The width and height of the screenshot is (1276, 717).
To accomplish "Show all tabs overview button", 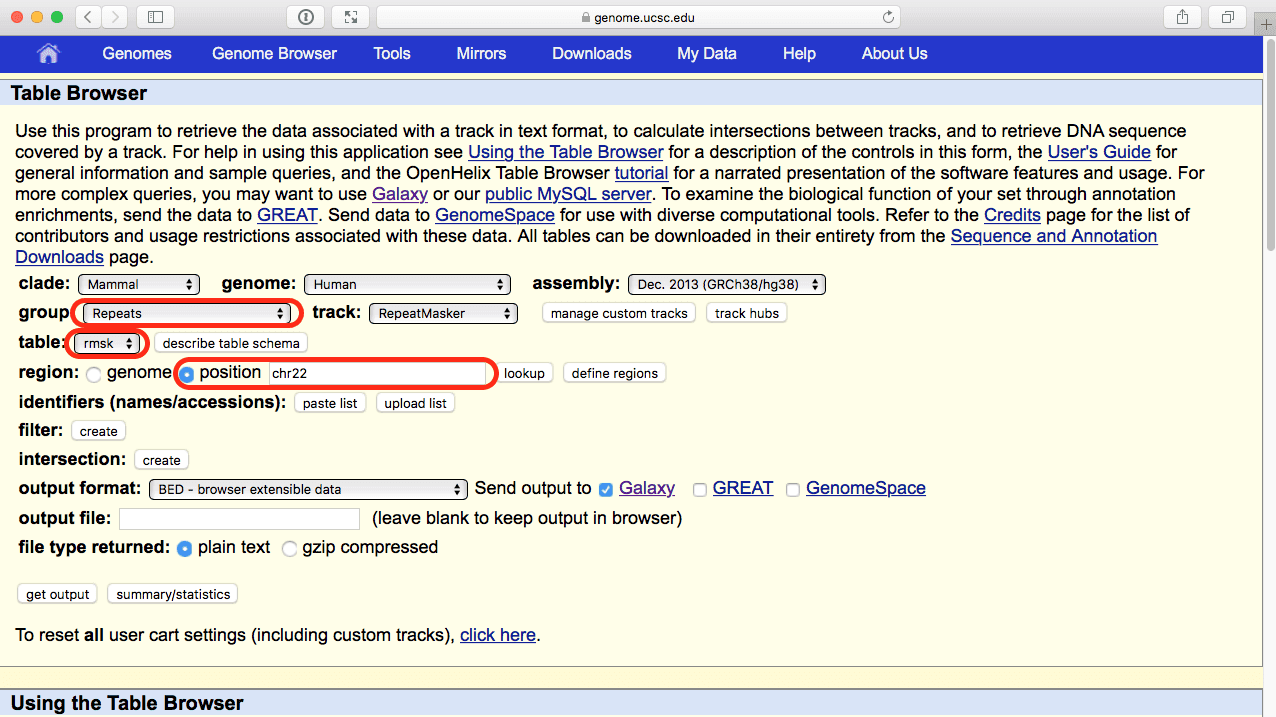I will [1226, 17].
